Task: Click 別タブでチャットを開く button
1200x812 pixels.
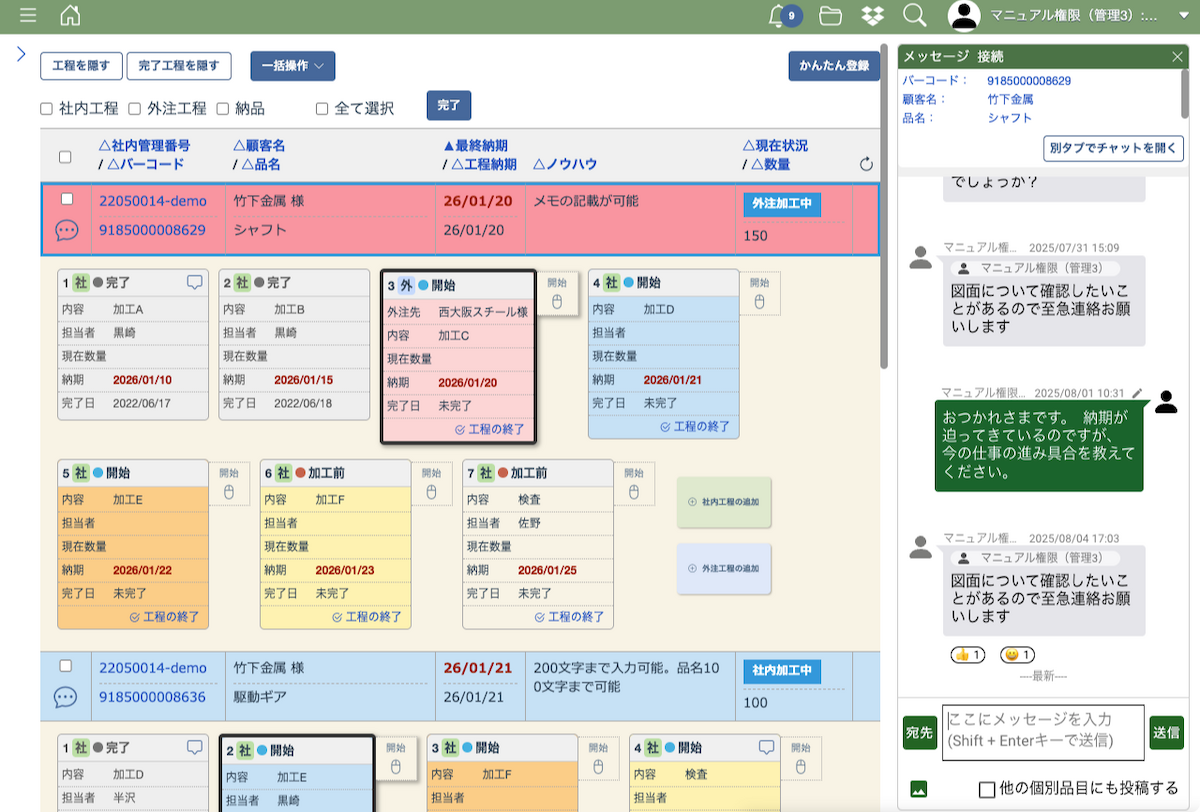Action: [1113, 148]
